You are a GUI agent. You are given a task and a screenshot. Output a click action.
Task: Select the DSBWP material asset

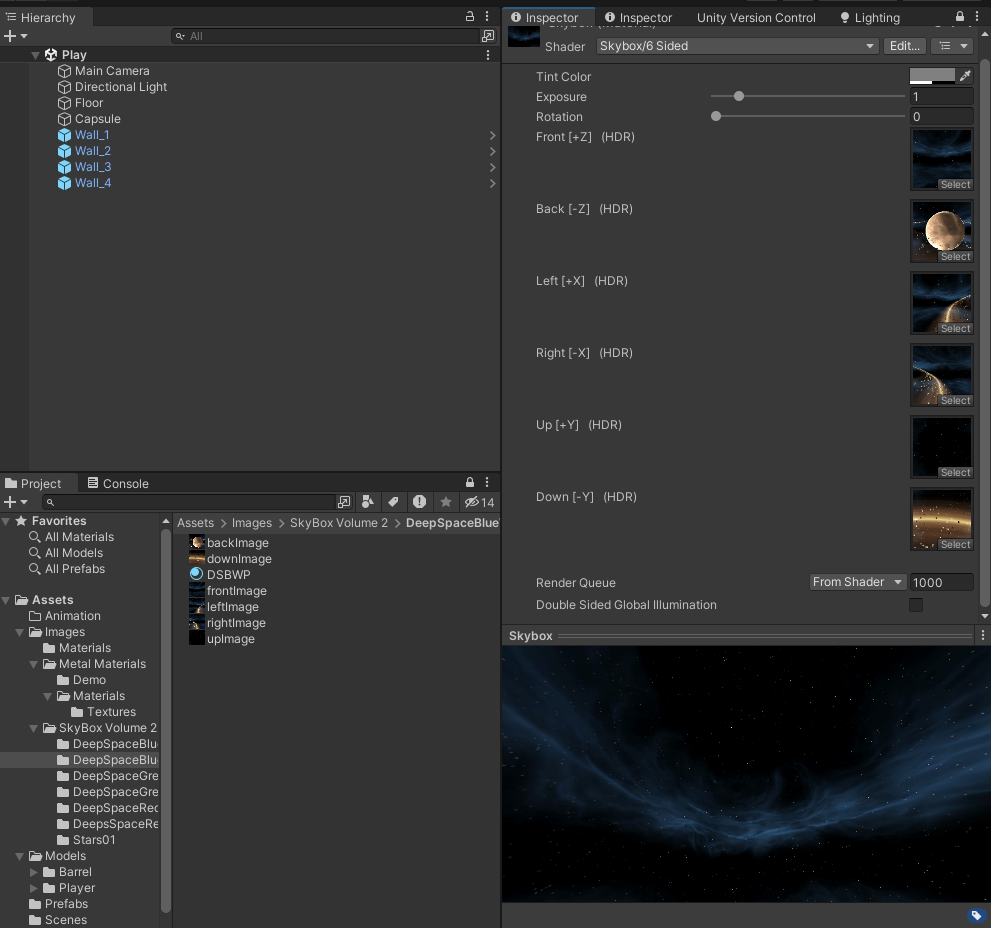pyautogui.click(x=228, y=575)
